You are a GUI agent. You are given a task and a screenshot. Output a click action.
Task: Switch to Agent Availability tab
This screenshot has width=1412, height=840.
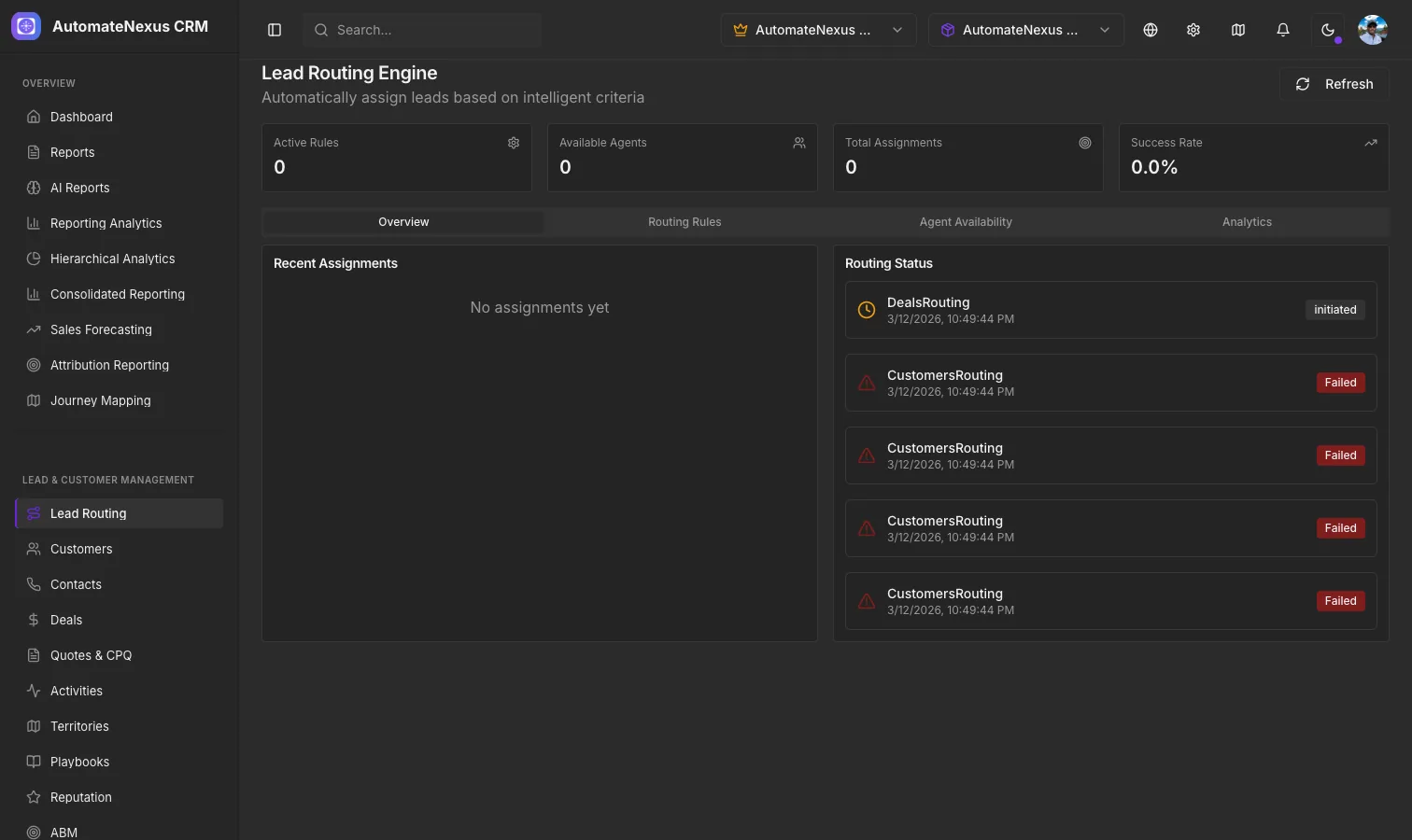point(966,222)
